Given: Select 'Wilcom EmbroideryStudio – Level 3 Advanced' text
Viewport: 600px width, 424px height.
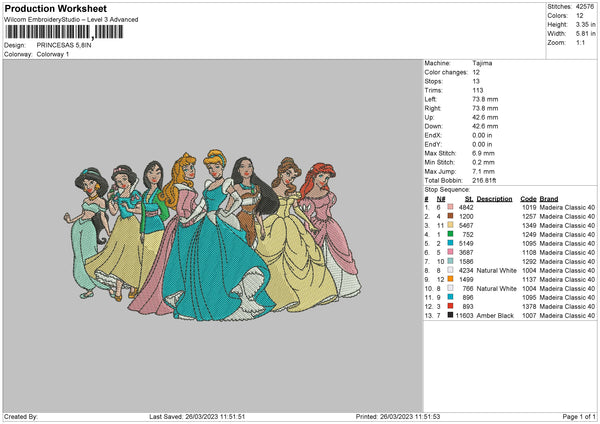Looking at the screenshot, I should (71, 20).
